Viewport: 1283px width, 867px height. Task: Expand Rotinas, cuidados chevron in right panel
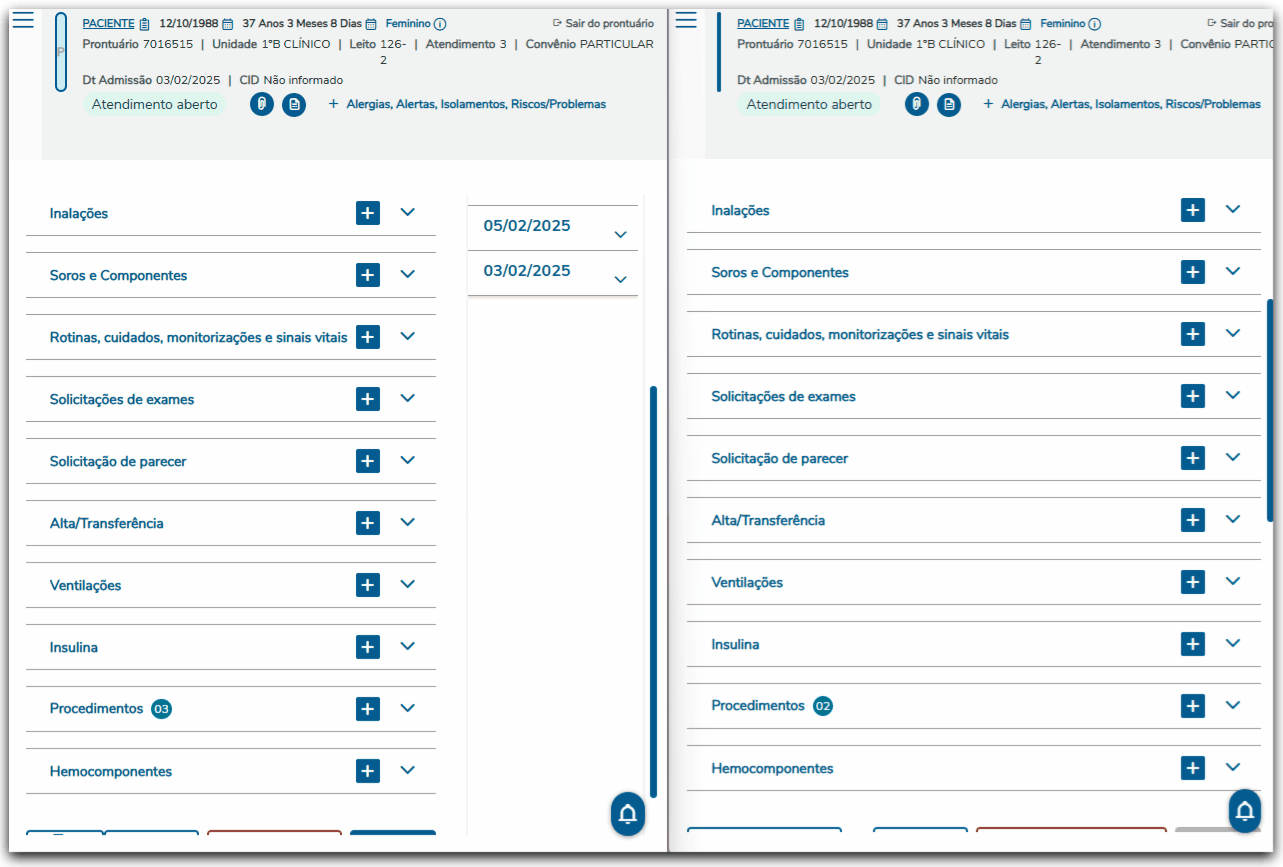(x=1232, y=333)
